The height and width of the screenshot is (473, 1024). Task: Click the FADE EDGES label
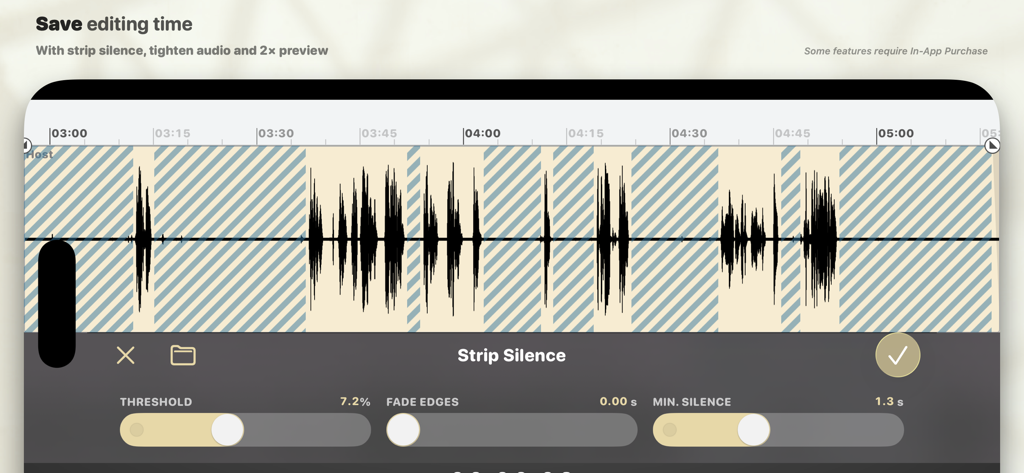pos(423,402)
